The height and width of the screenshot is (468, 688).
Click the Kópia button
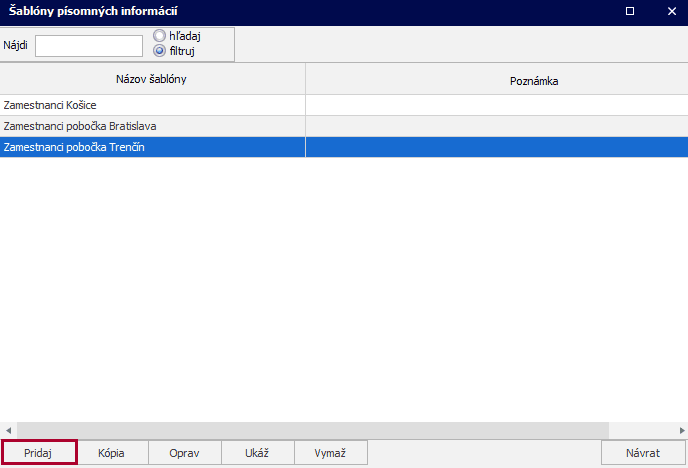pos(112,453)
